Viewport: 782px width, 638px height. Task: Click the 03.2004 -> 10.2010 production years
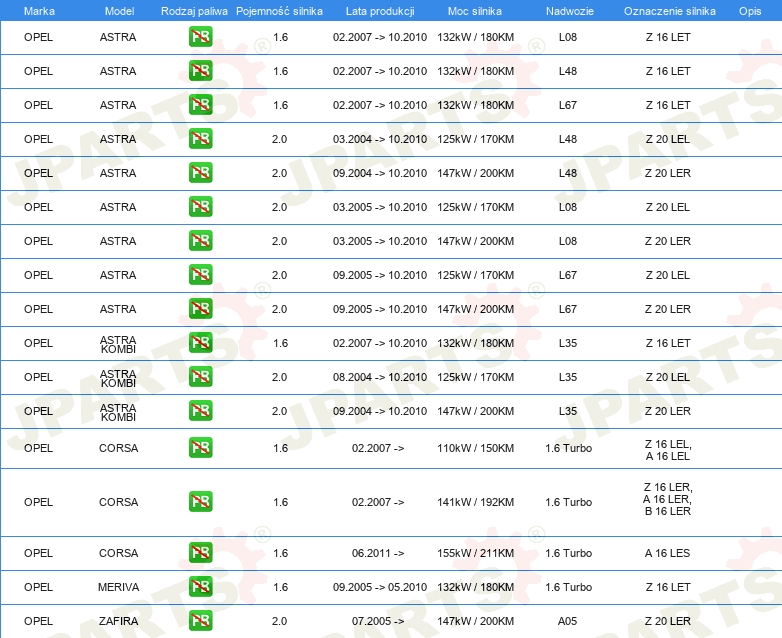(x=380, y=139)
